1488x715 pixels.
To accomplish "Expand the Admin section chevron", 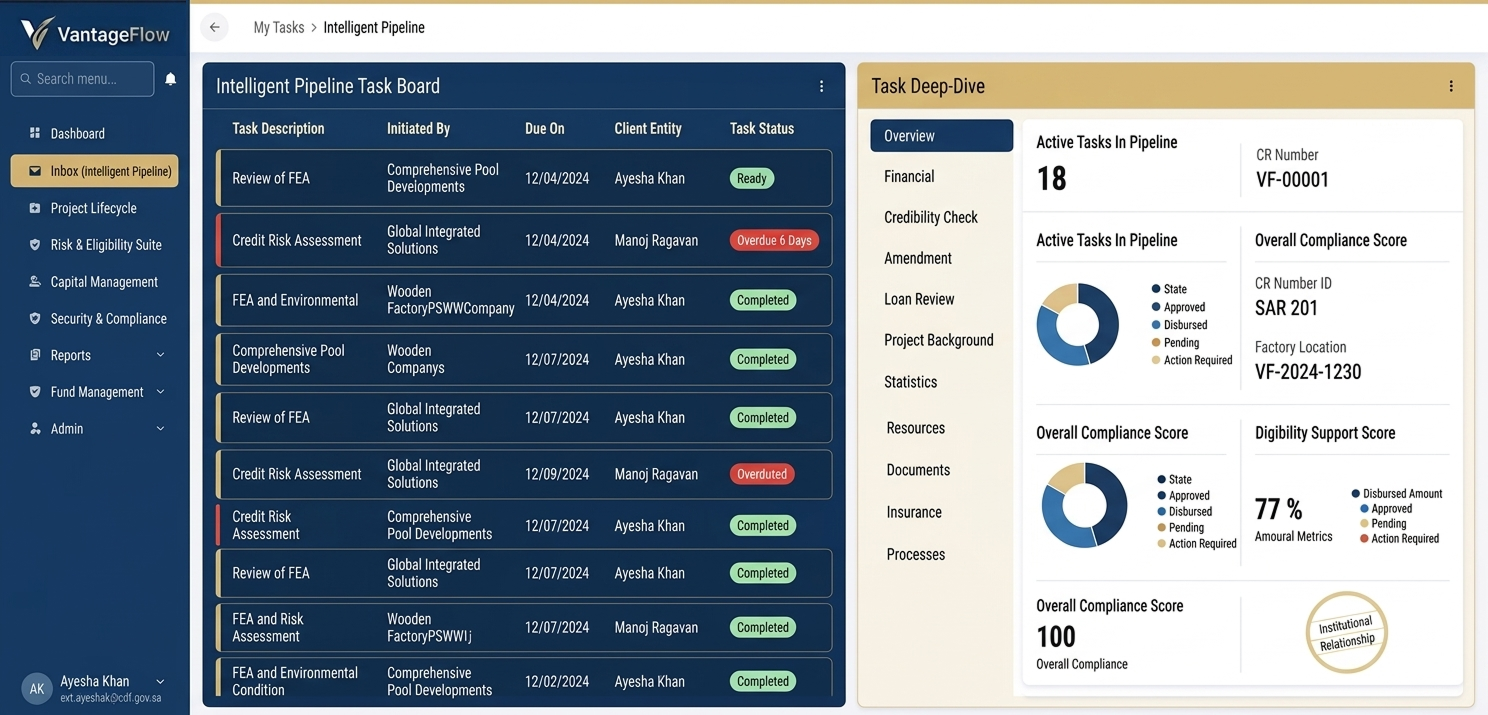I will pos(160,429).
